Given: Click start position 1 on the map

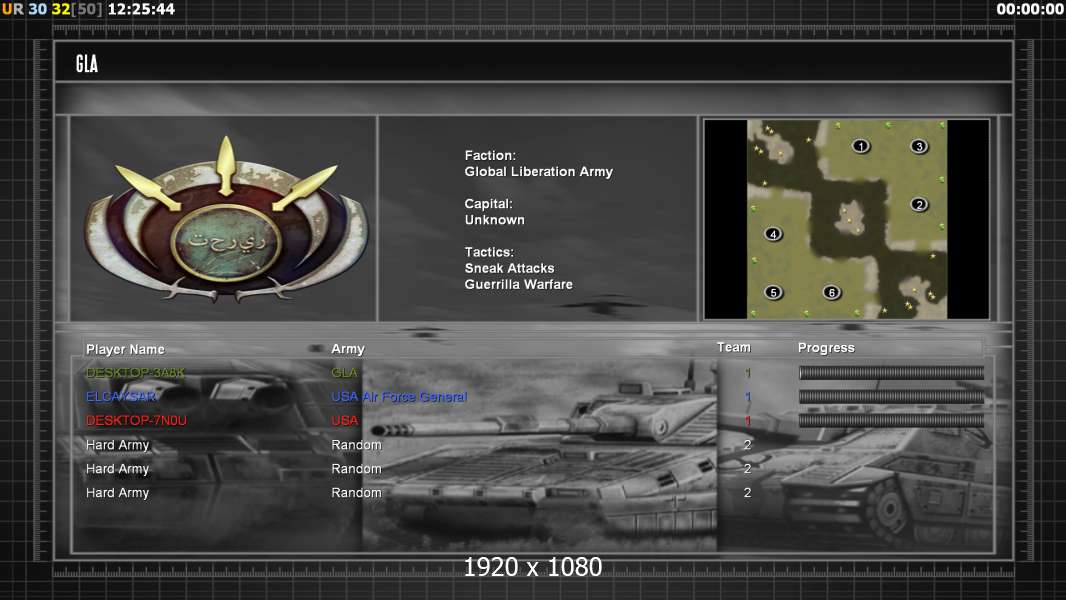Looking at the screenshot, I should pos(861,146).
